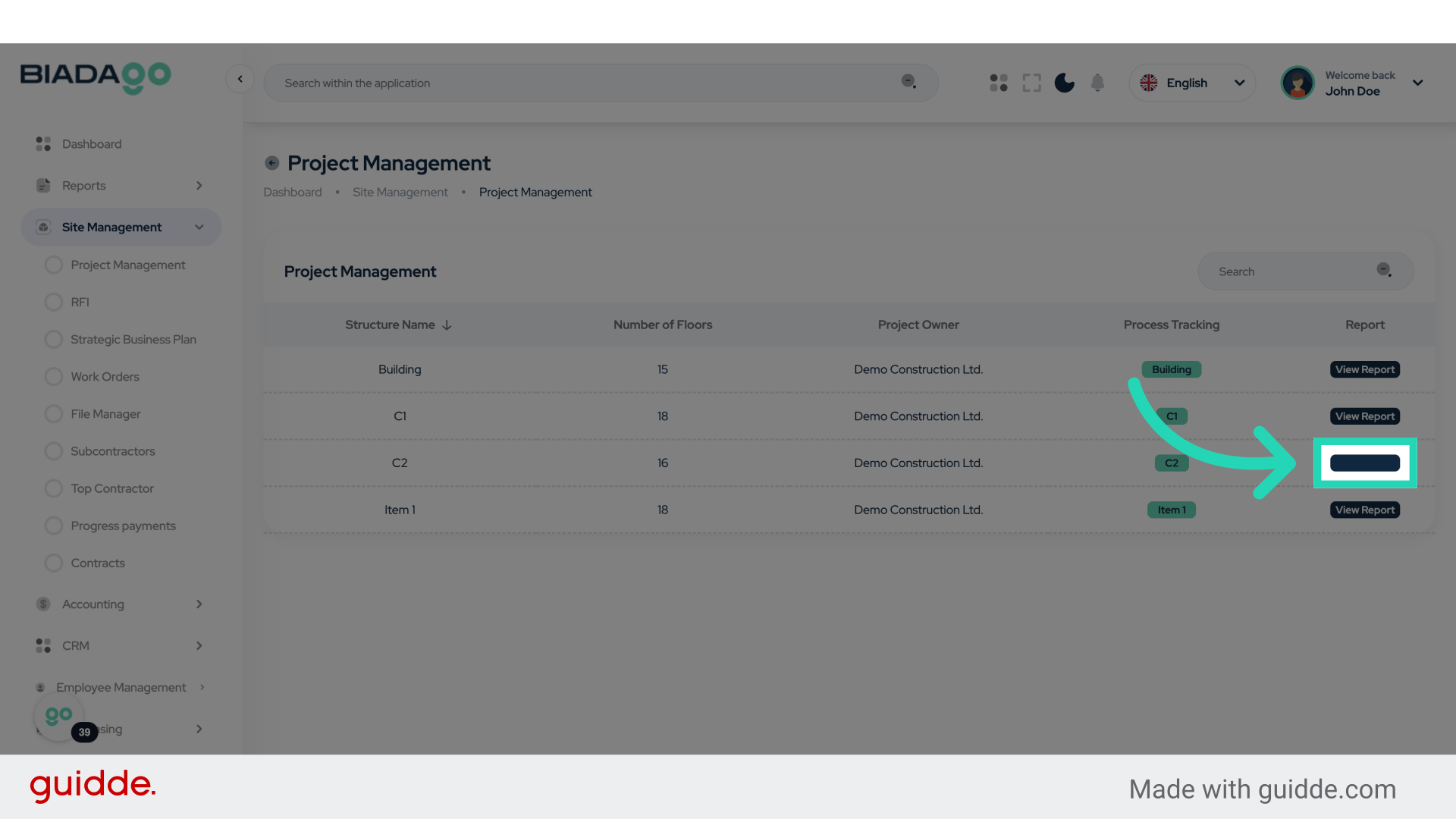Screen dimensions: 1456x819
Task: Click View Report for Building row
Action: point(1364,369)
